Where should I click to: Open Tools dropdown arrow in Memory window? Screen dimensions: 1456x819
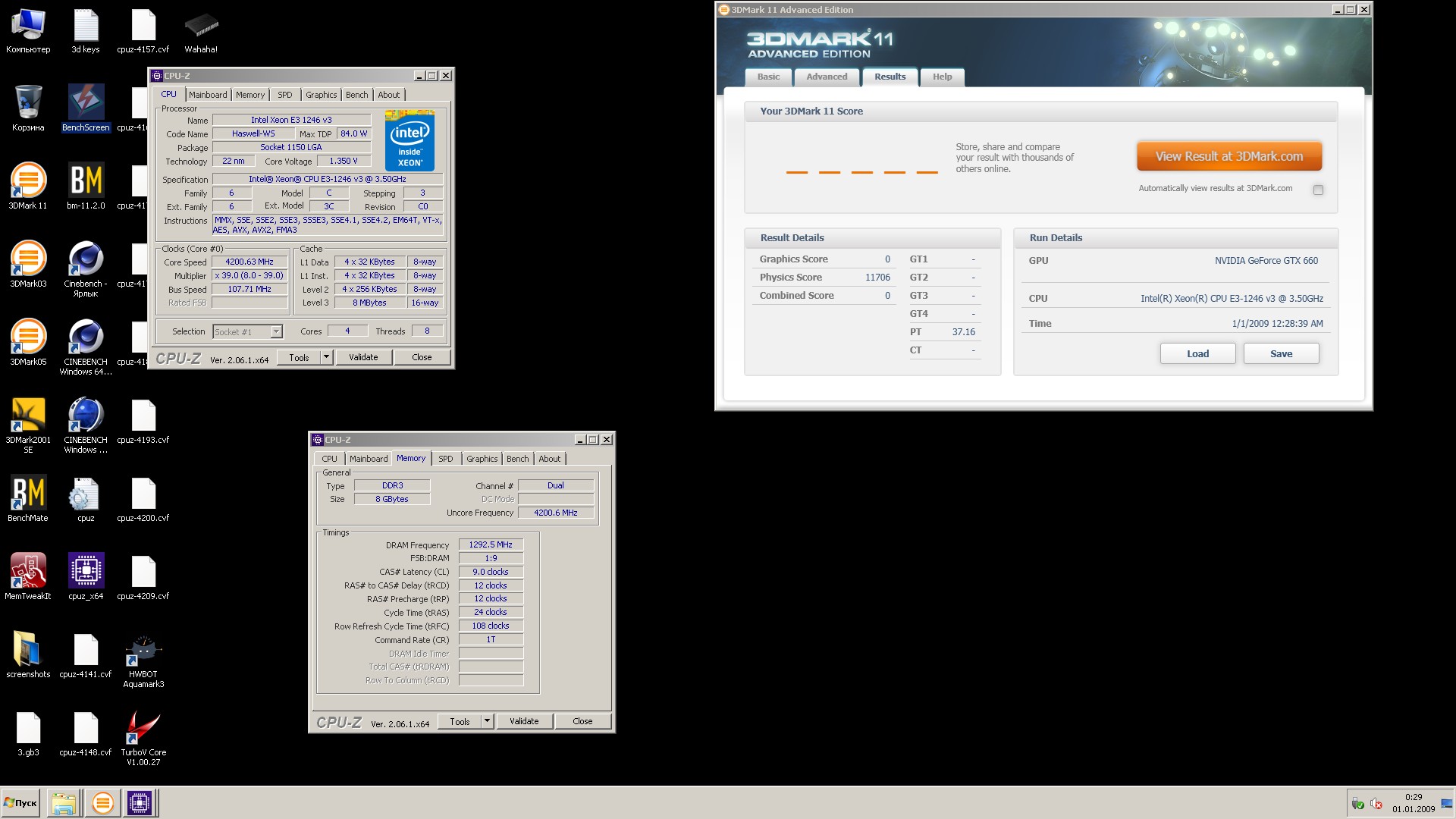pos(487,721)
